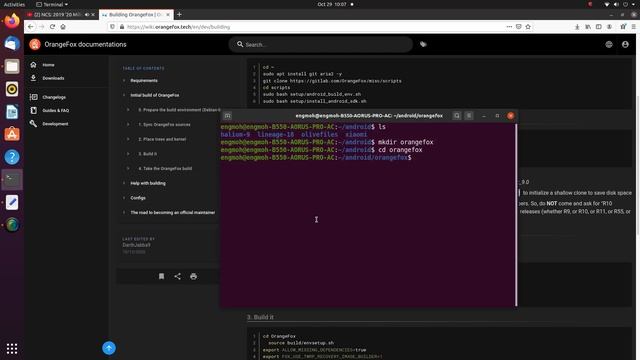The width and height of the screenshot is (640, 360).
Task: Click blue scroll-to-top arrow button
Action: coord(109,348)
